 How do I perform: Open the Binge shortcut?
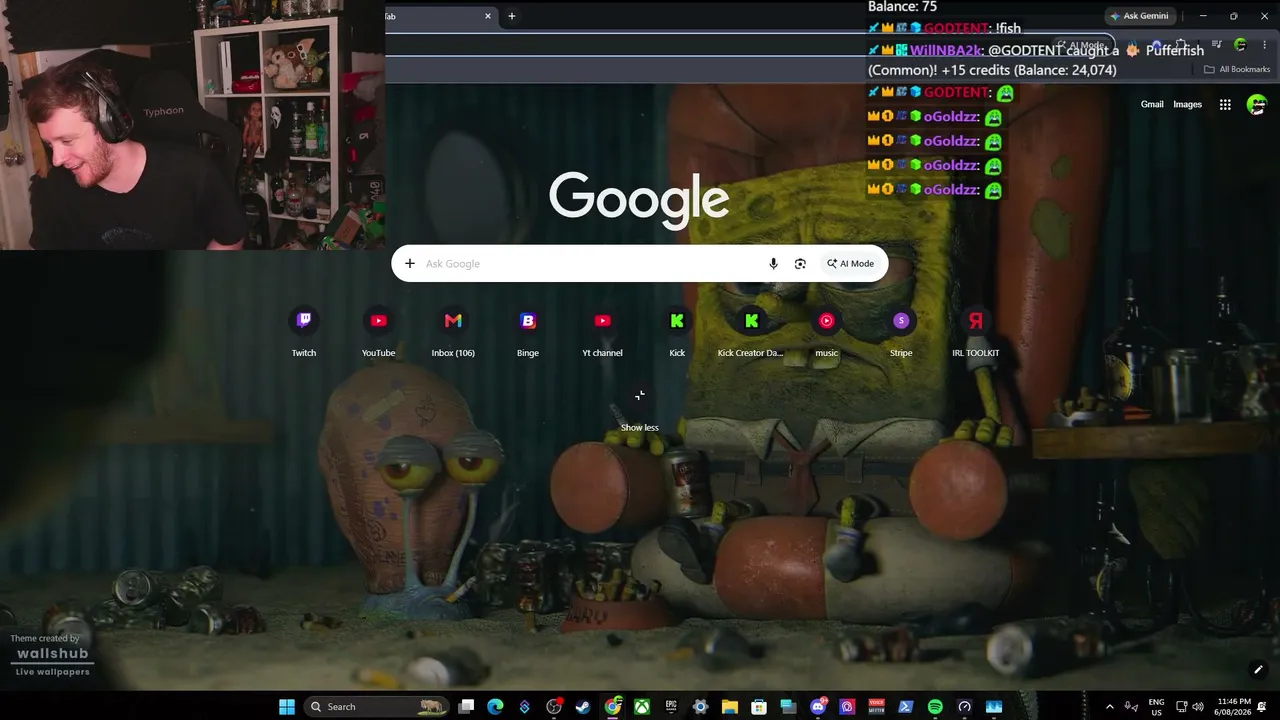coord(528,332)
